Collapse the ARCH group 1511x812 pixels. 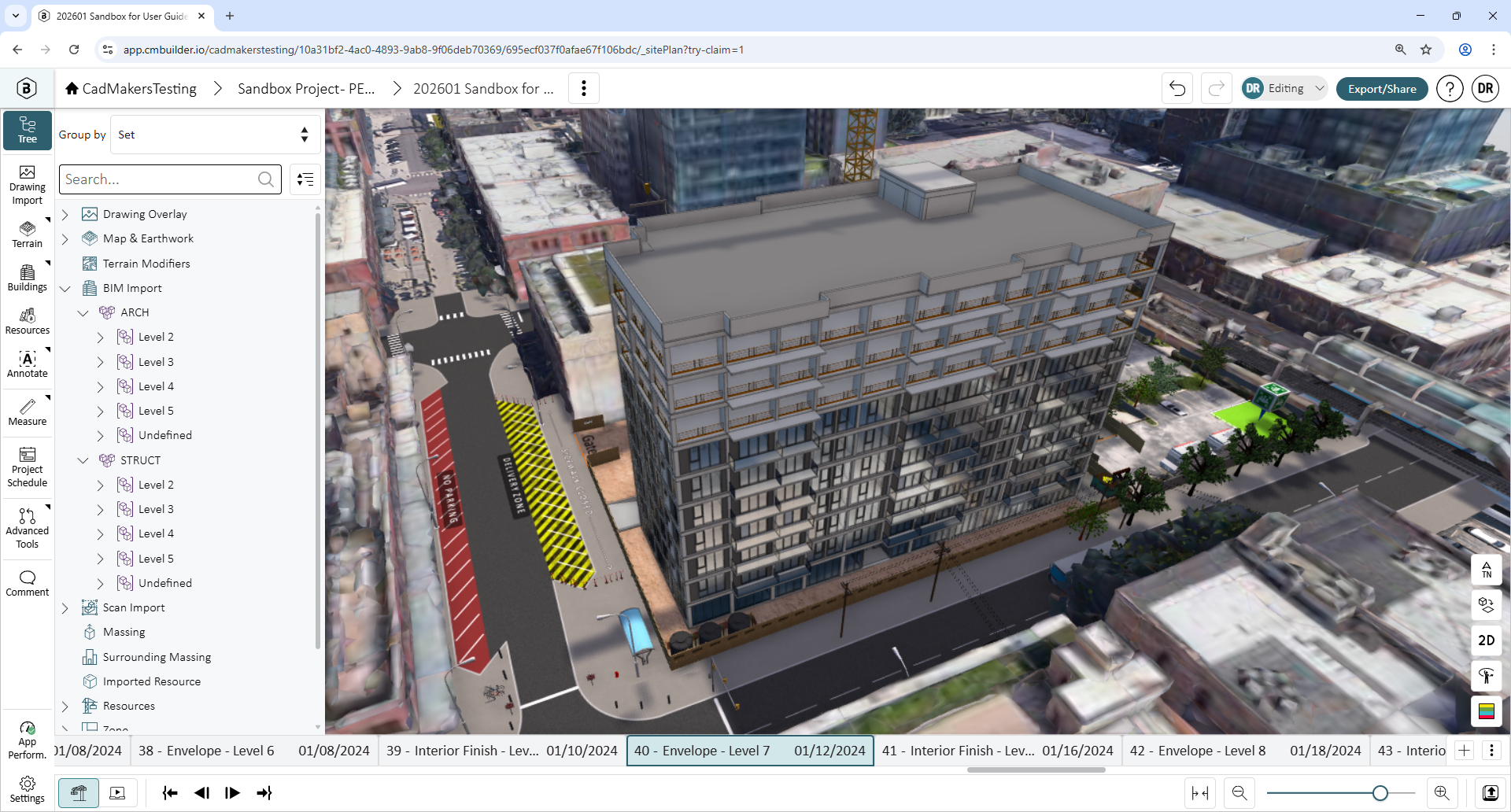tap(83, 312)
